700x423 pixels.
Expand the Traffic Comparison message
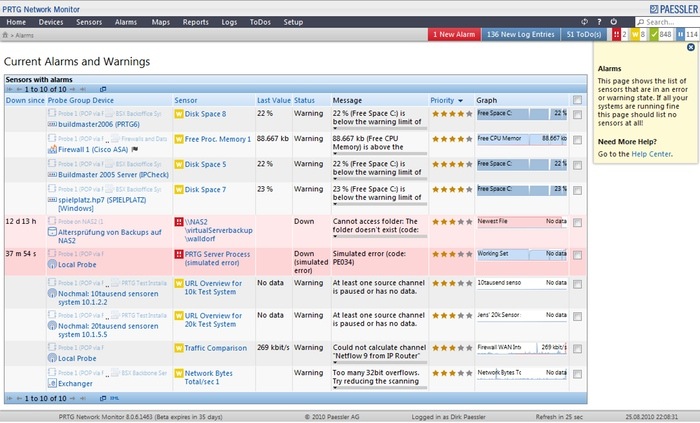380,362
